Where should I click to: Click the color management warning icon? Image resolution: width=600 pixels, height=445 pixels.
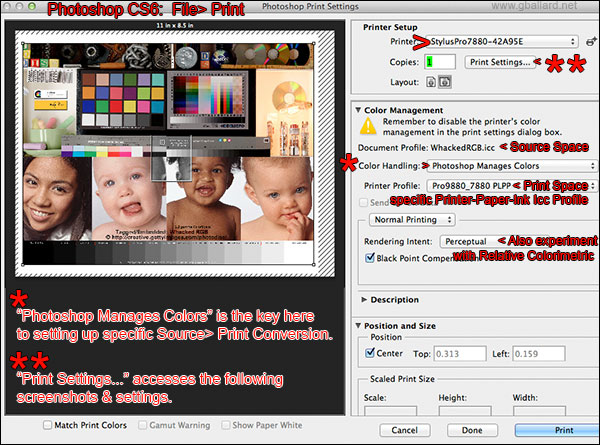tap(368, 126)
